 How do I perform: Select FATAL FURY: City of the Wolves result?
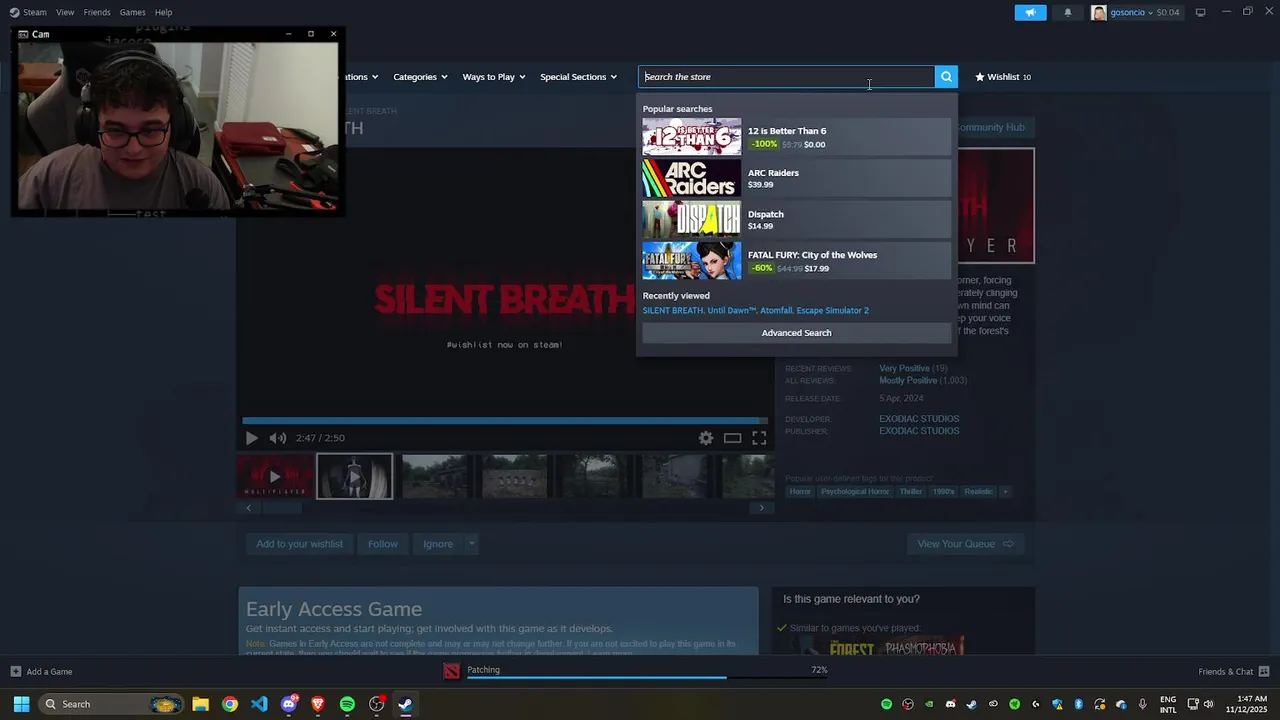tap(796, 261)
